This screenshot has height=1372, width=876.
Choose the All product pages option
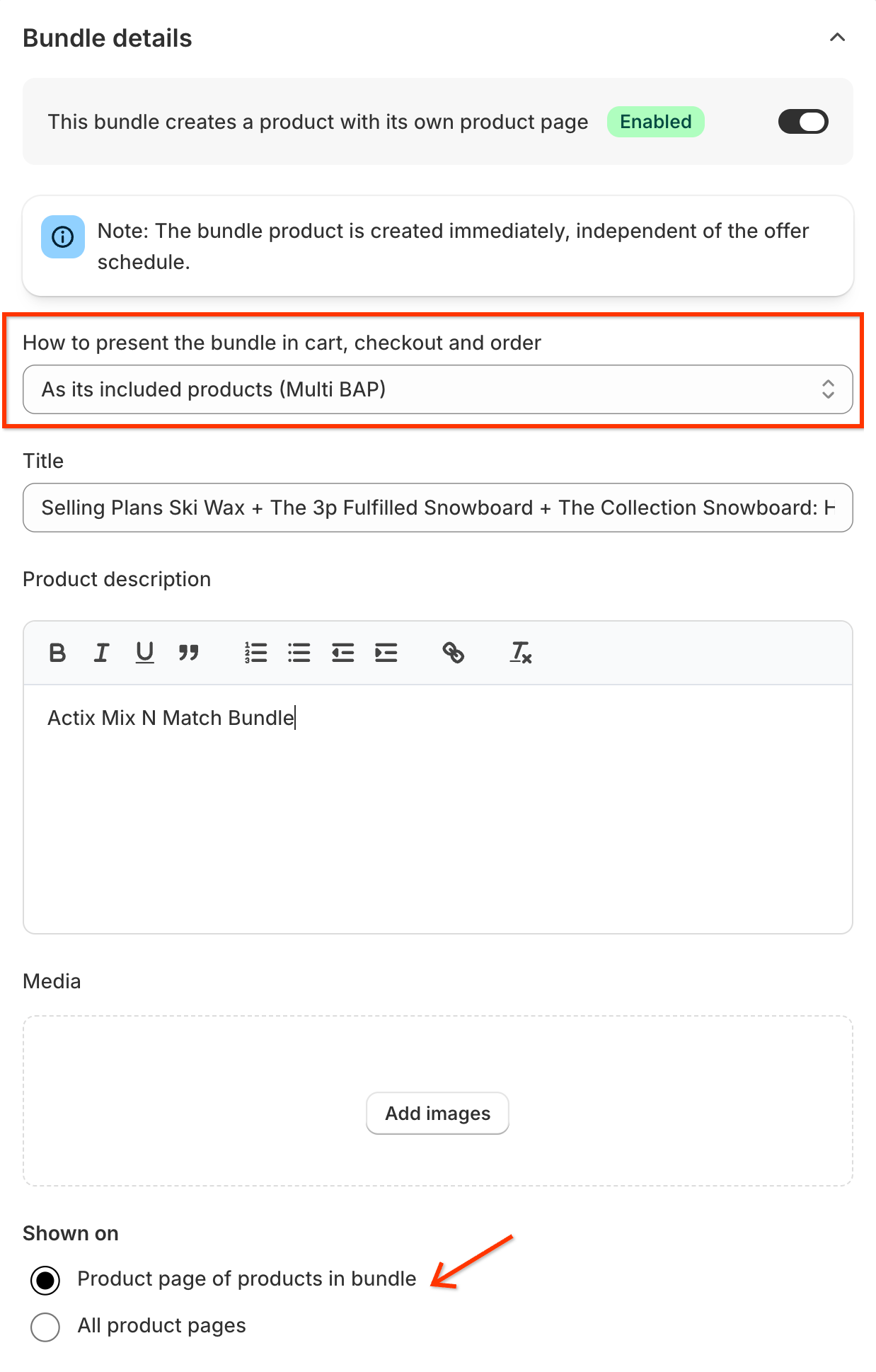tap(45, 1327)
